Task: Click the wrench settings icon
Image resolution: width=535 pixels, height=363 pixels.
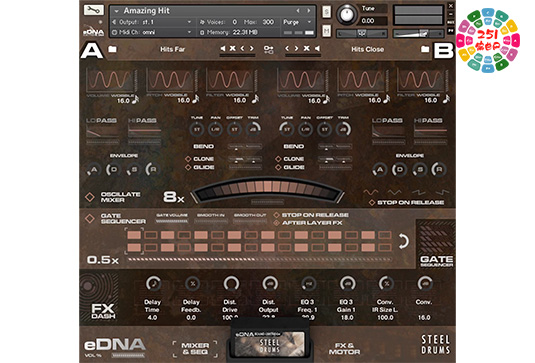Action: 93,10
